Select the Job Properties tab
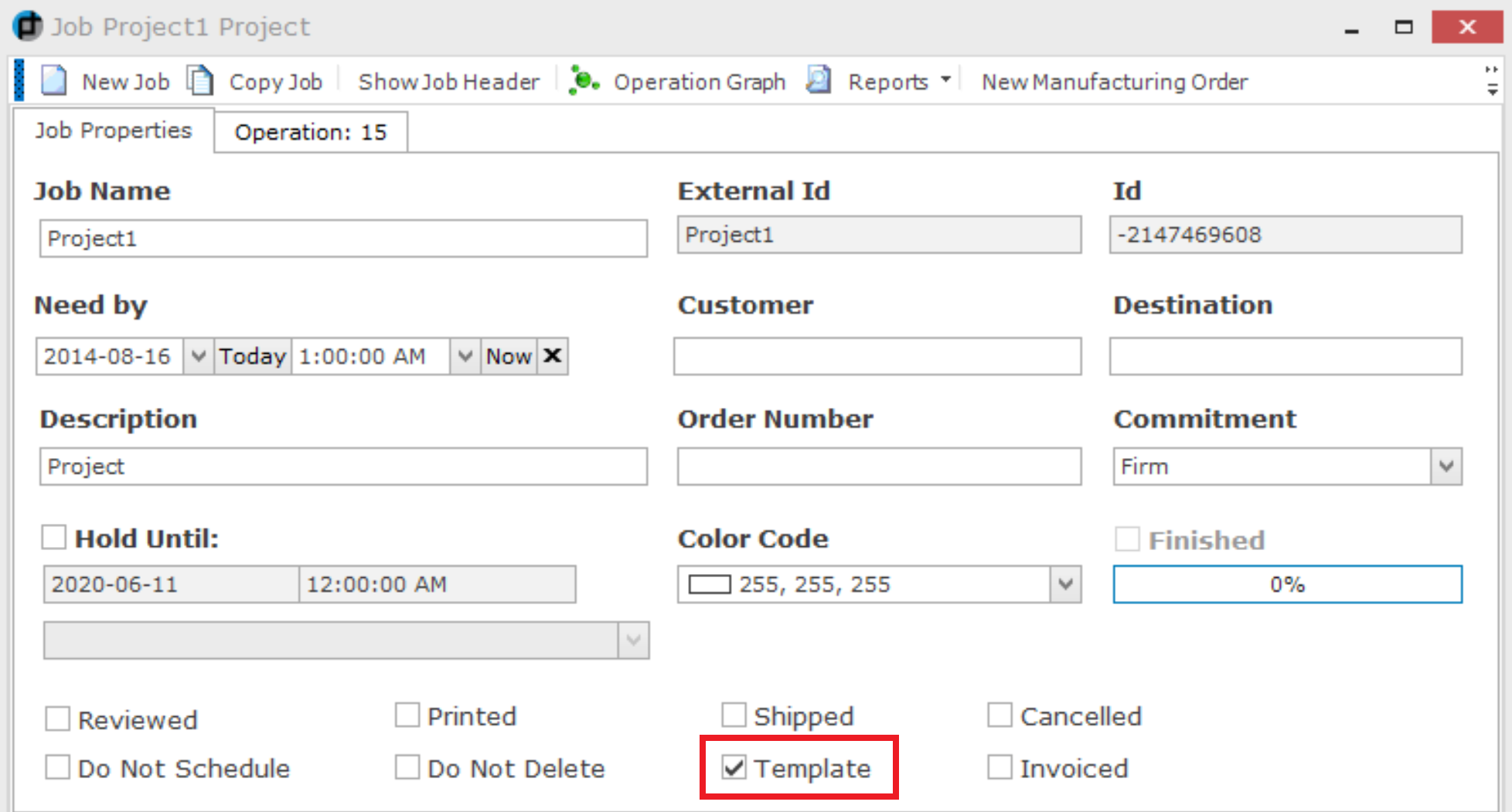 (x=113, y=131)
